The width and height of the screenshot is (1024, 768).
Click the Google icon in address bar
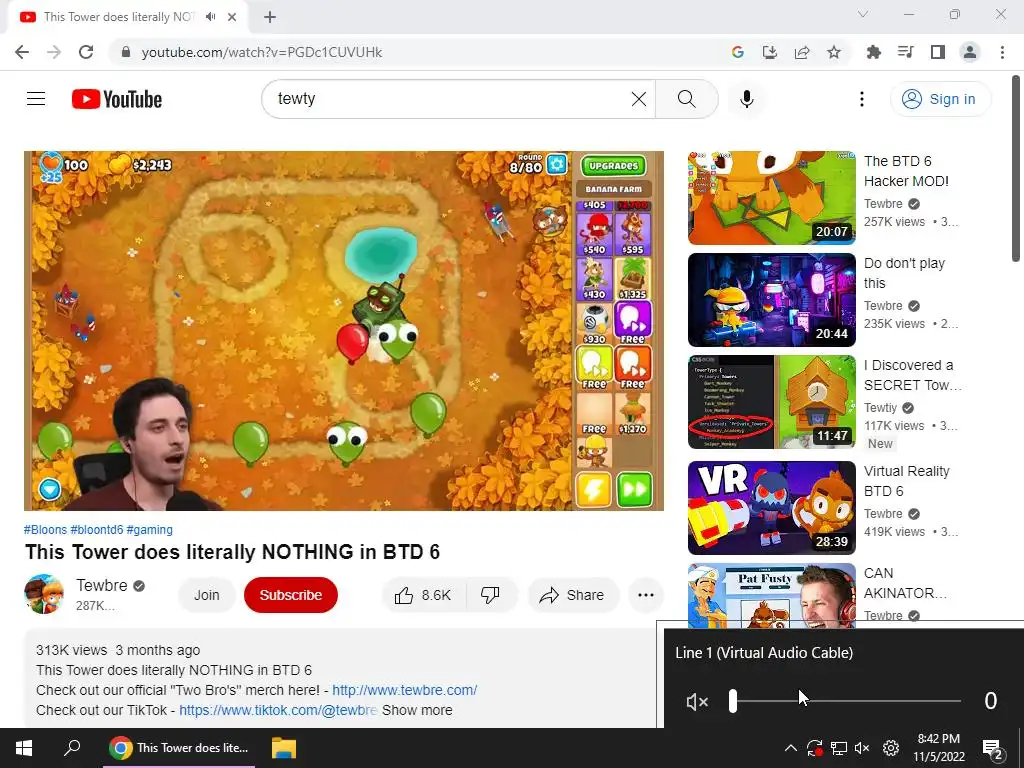pos(738,52)
